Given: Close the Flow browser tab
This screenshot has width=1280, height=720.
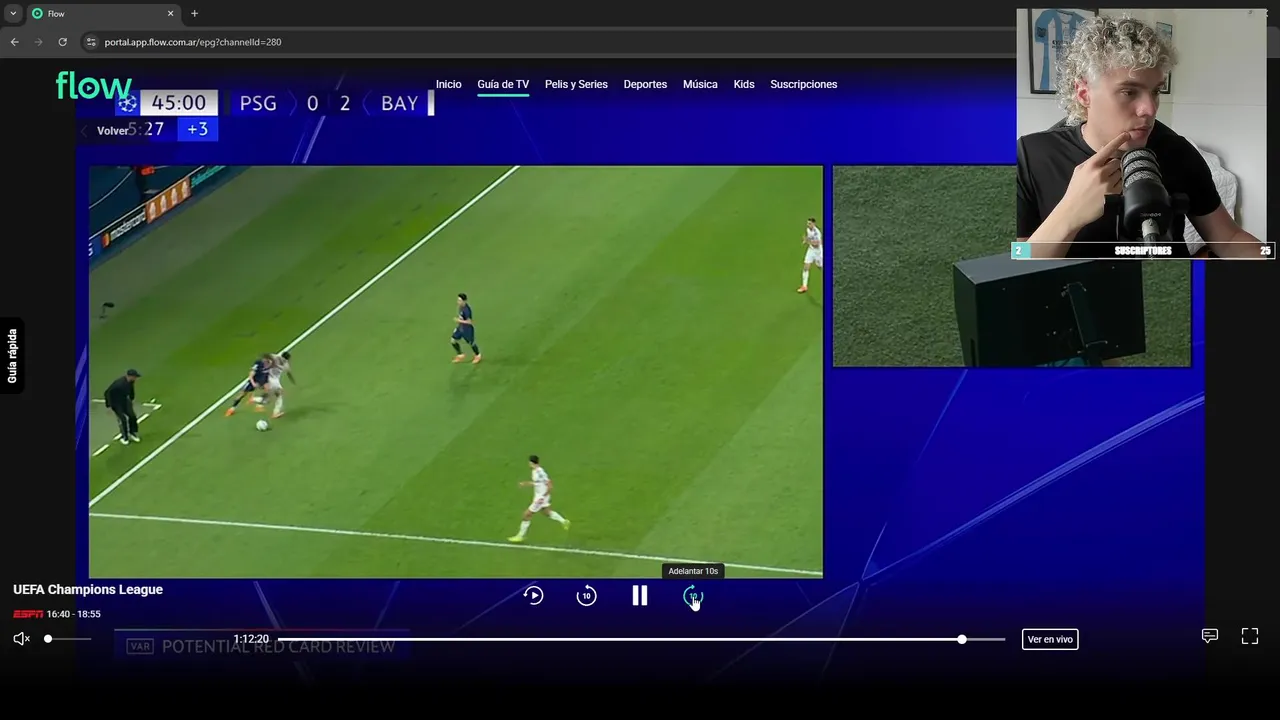Looking at the screenshot, I should (x=170, y=13).
